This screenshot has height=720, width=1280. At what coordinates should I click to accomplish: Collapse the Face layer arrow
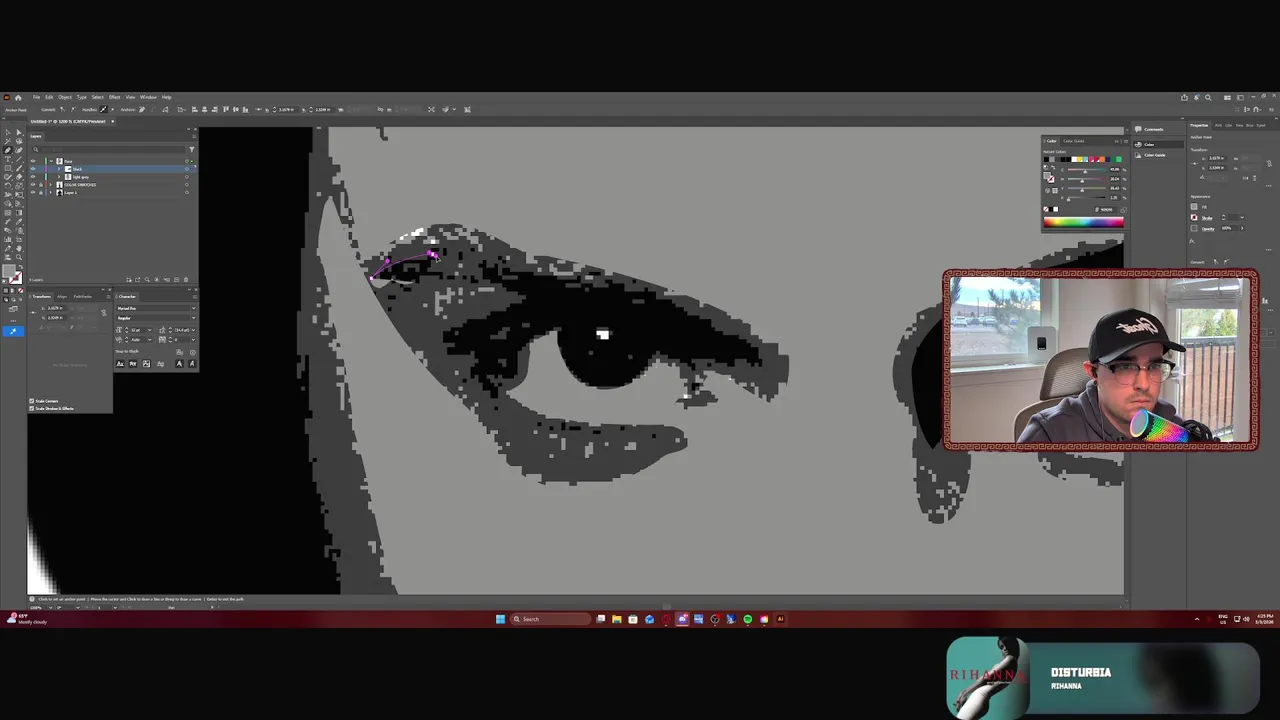coord(51,161)
